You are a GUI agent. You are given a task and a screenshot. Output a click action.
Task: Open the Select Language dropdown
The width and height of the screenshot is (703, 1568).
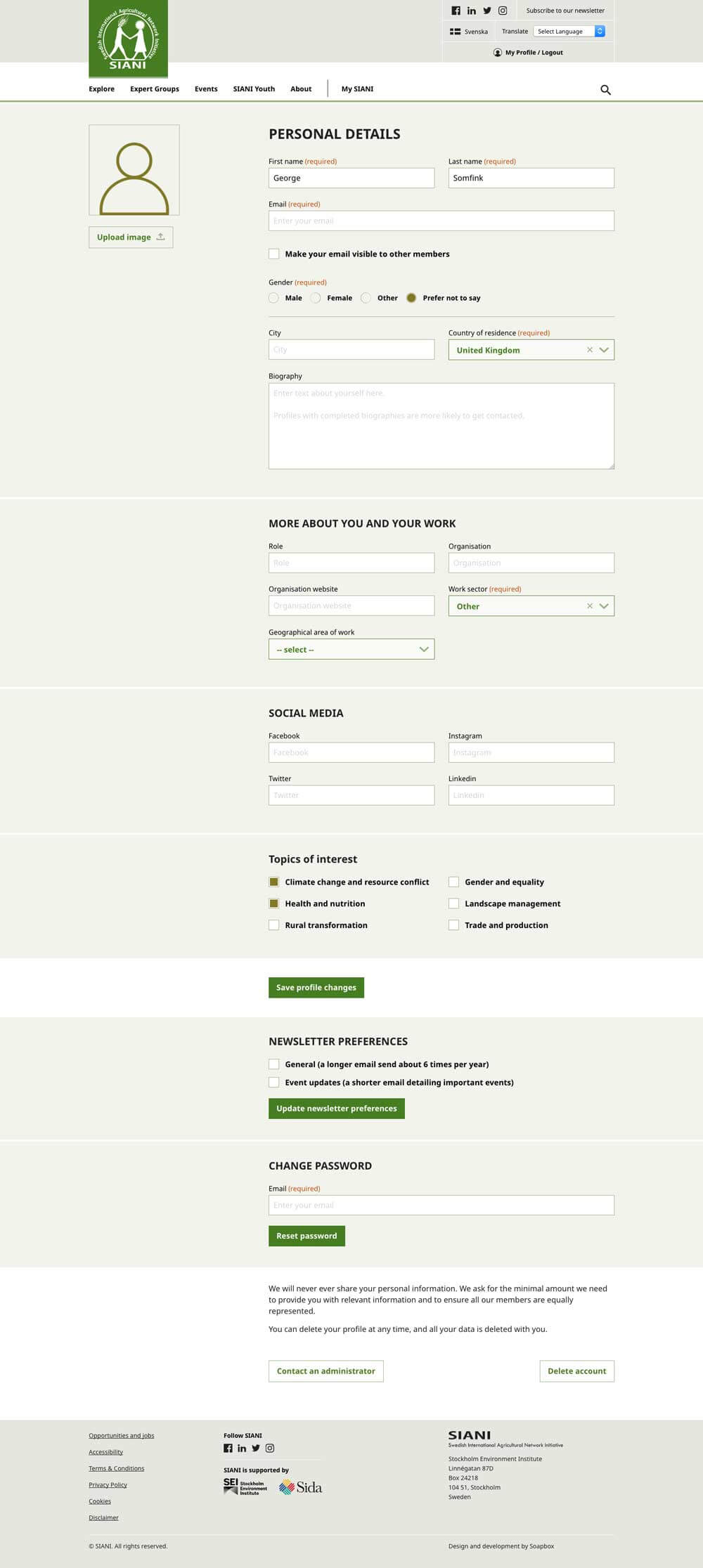[569, 31]
